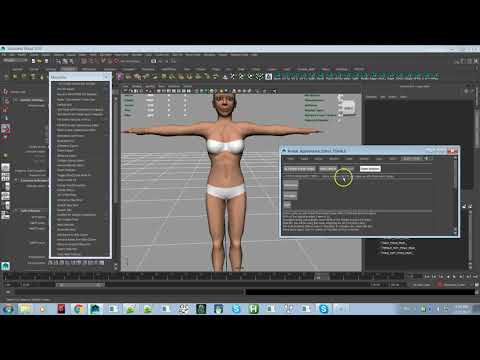Click go to start of playback range button

(427, 276)
